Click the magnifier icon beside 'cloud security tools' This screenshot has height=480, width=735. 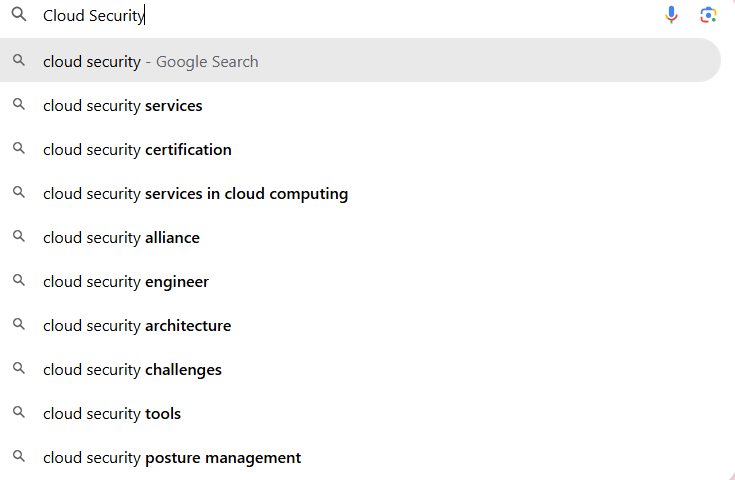click(19, 412)
